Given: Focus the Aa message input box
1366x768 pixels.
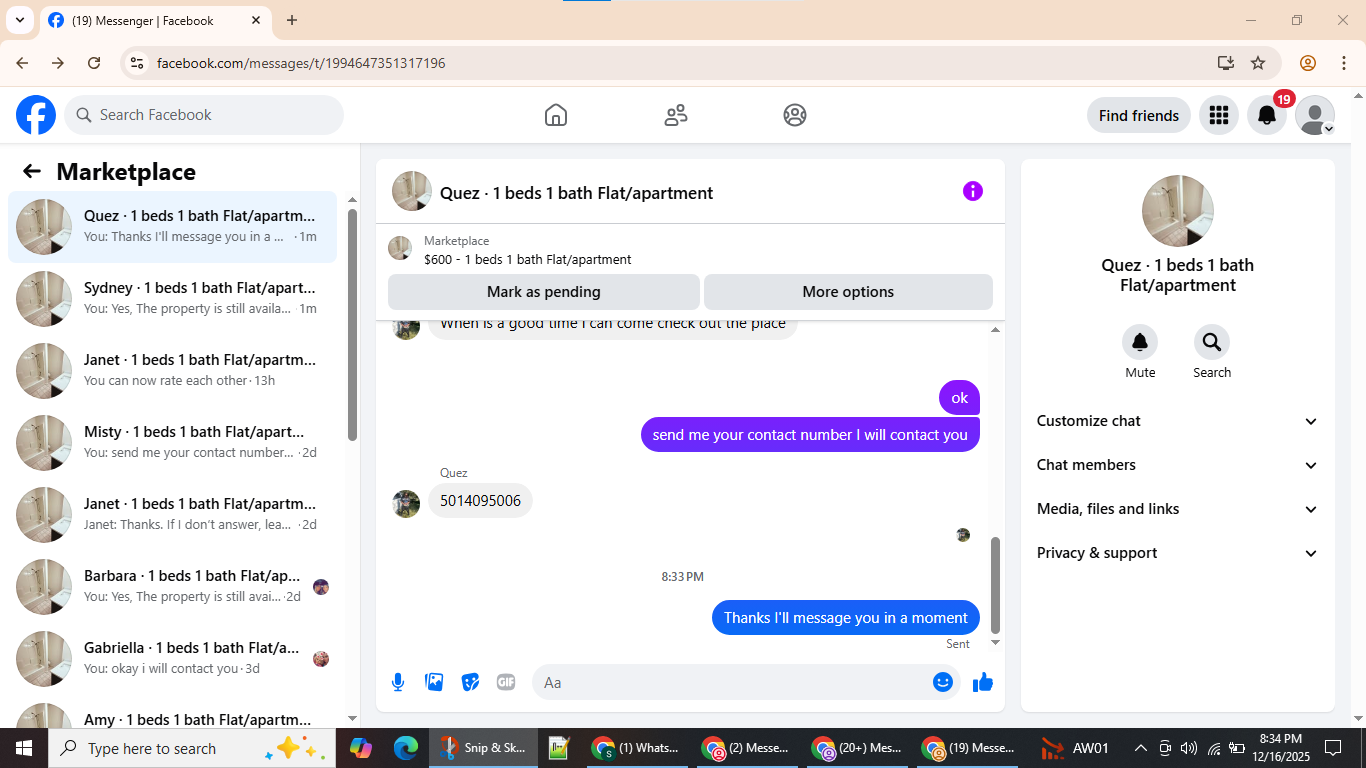Looking at the screenshot, I should pos(746,682).
